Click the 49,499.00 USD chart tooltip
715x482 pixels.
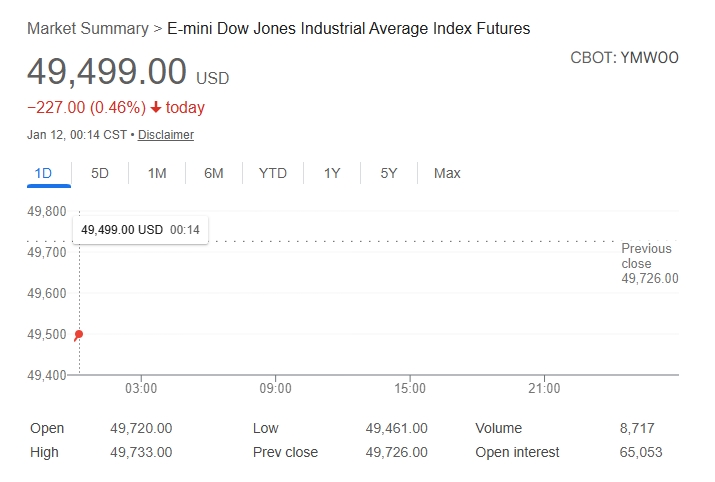click(140, 230)
